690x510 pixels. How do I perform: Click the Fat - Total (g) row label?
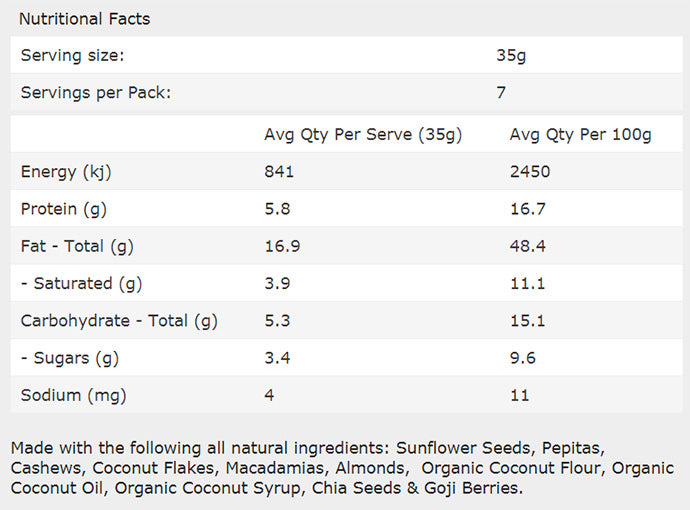point(77,246)
